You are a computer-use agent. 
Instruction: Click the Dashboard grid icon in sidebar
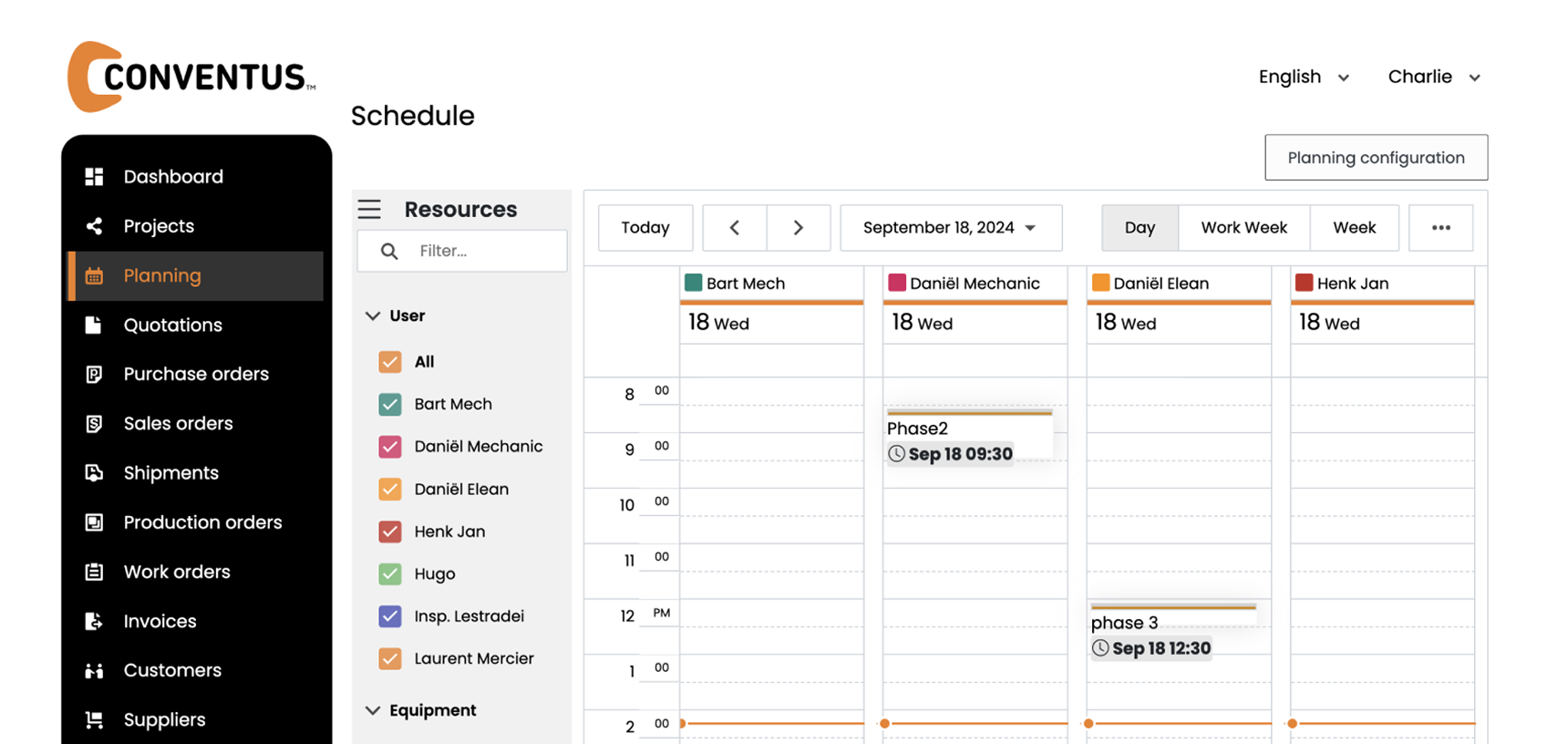pos(94,177)
